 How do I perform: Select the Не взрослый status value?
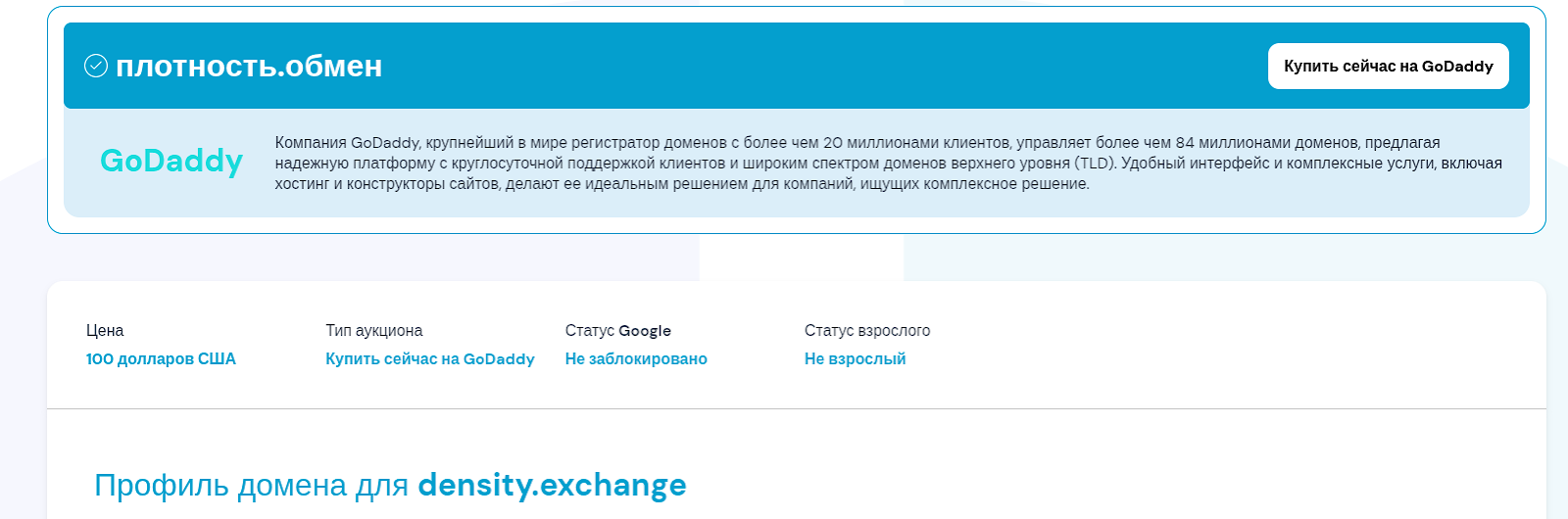pos(855,359)
